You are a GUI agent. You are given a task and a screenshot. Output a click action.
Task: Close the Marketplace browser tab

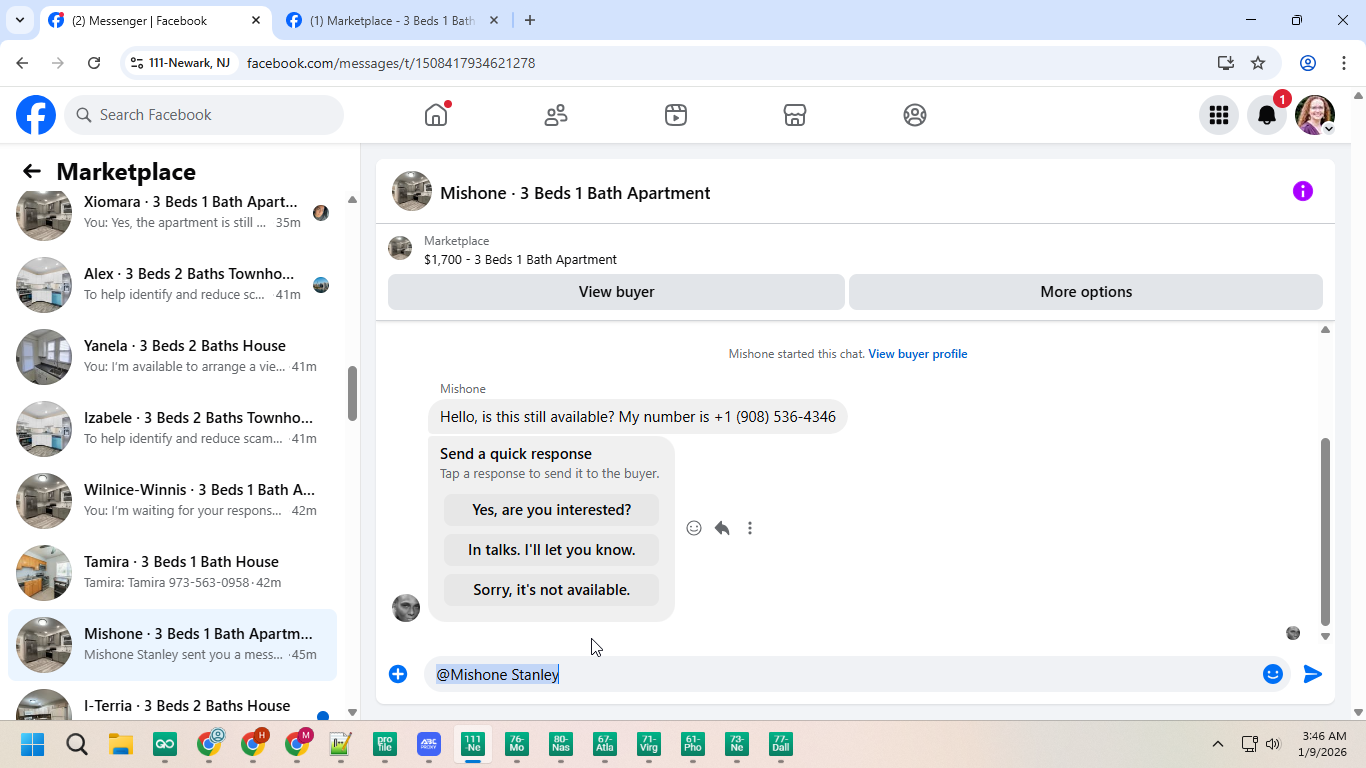coord(494,20)
